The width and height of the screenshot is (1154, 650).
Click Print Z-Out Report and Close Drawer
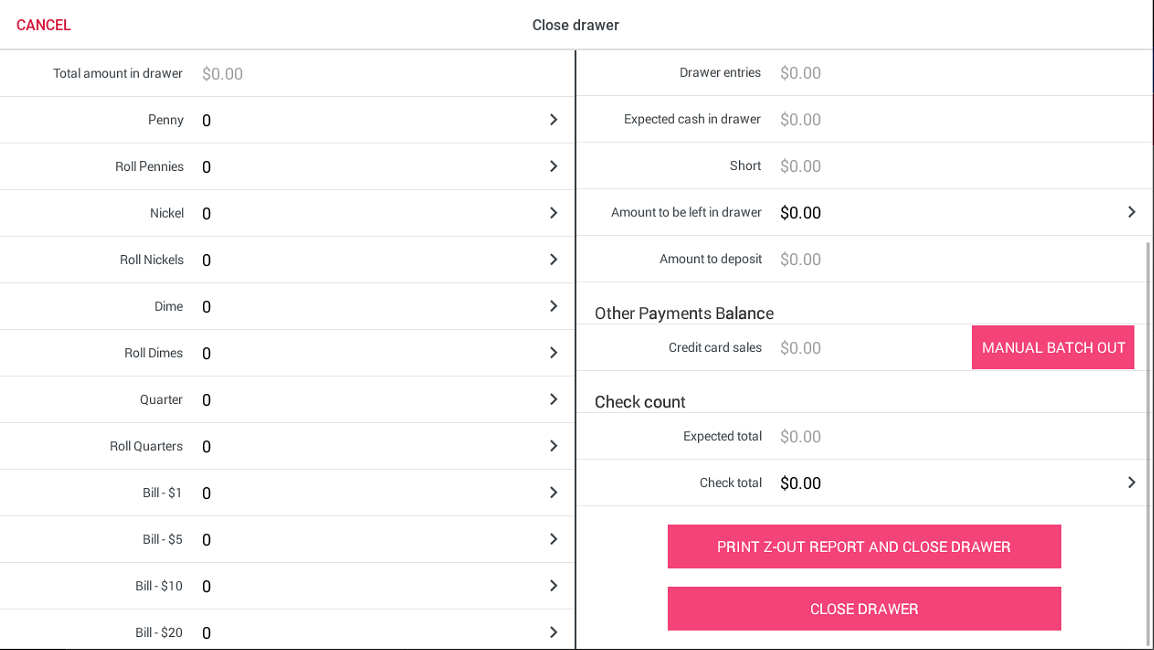point(864,547)
